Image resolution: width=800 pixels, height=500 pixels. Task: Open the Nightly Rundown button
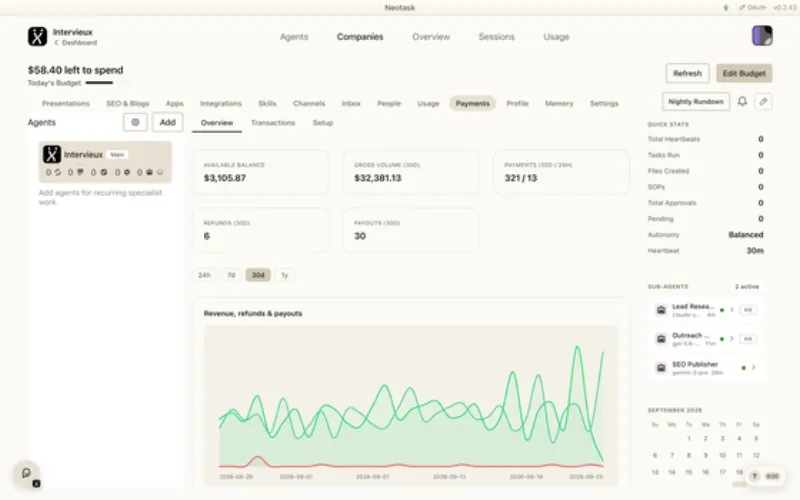point(696,102)
